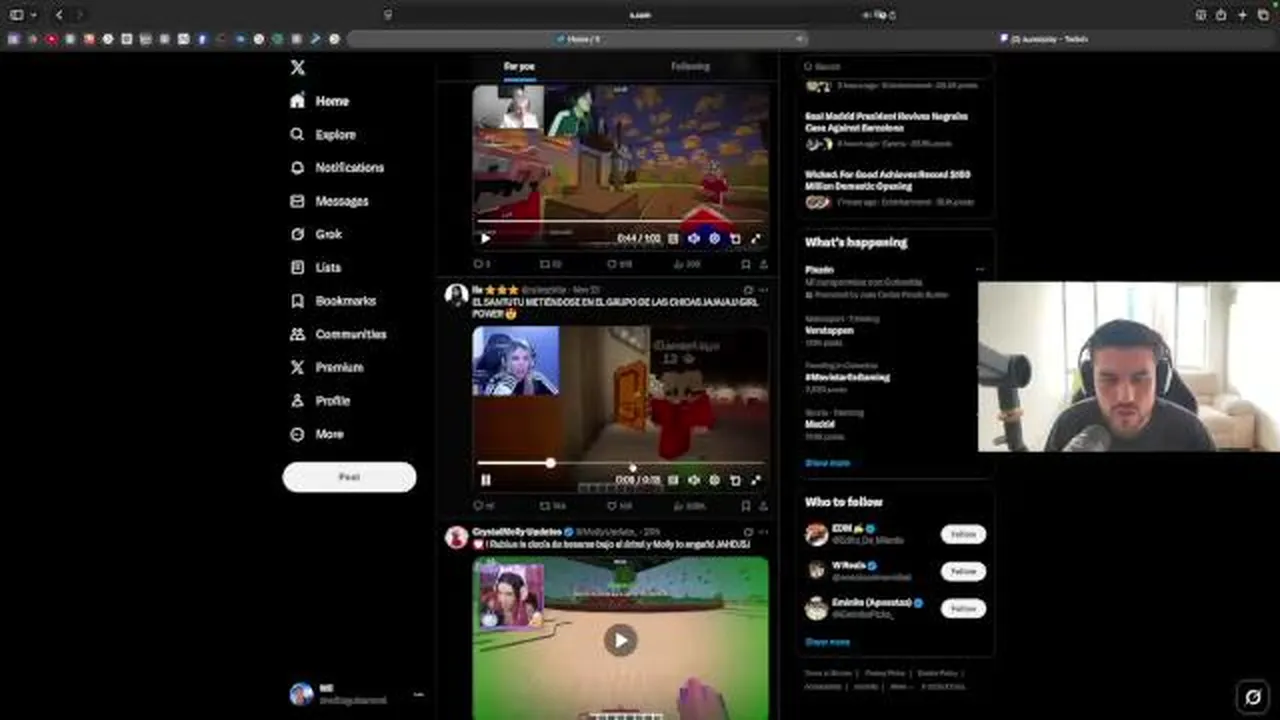The height and width of the screenshot is (720, 1280).
Task: Mute the top video's sound
Action: (x=694, y=238)
